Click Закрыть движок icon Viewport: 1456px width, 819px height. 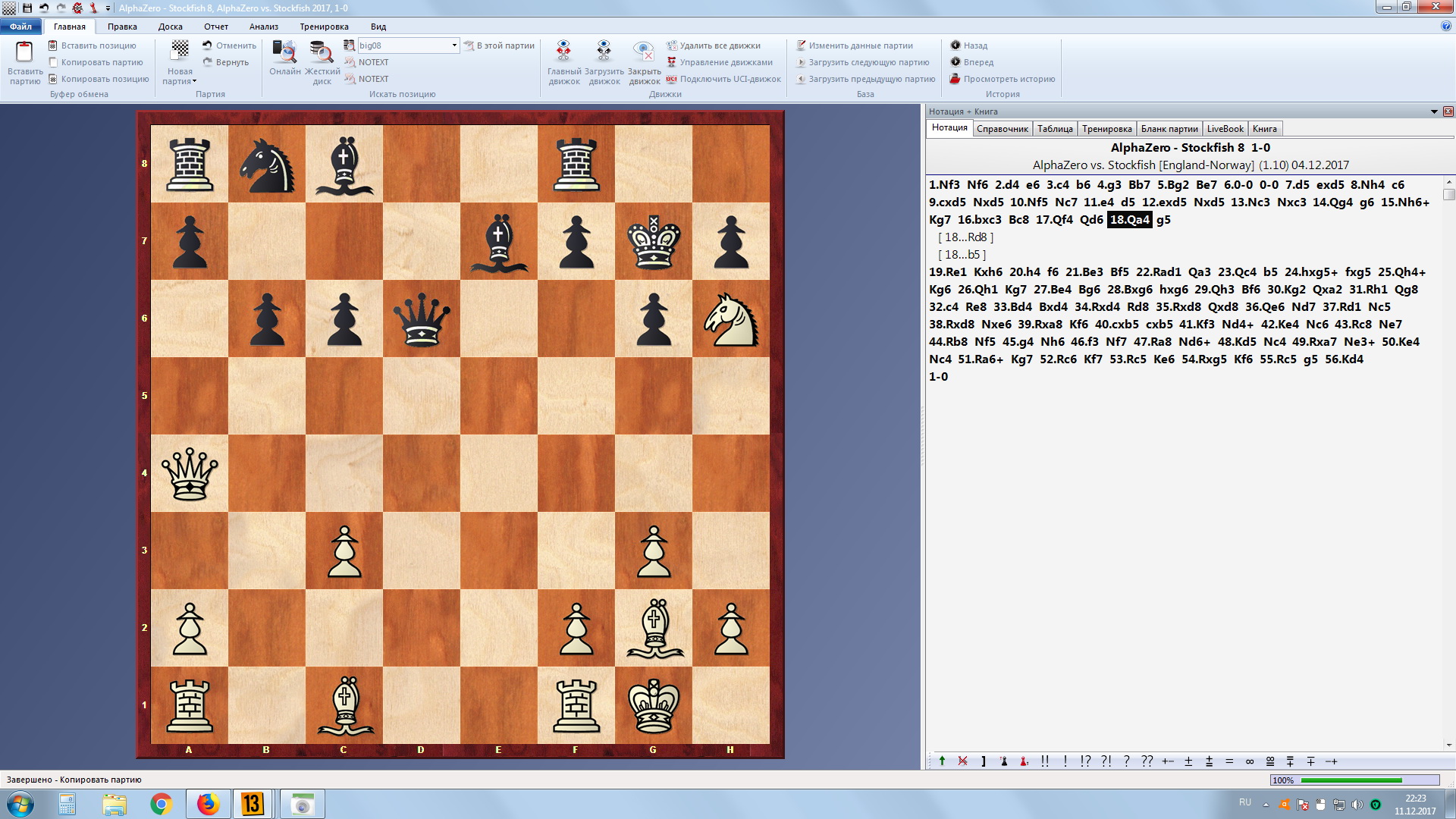[x=644, y=52]
